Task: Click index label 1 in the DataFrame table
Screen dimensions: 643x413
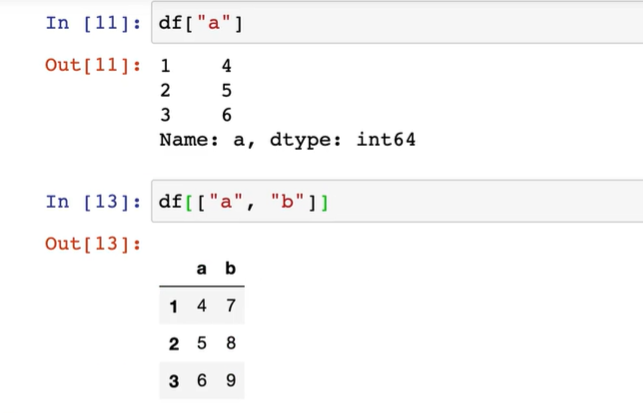Action: click(x=173, y=306)
